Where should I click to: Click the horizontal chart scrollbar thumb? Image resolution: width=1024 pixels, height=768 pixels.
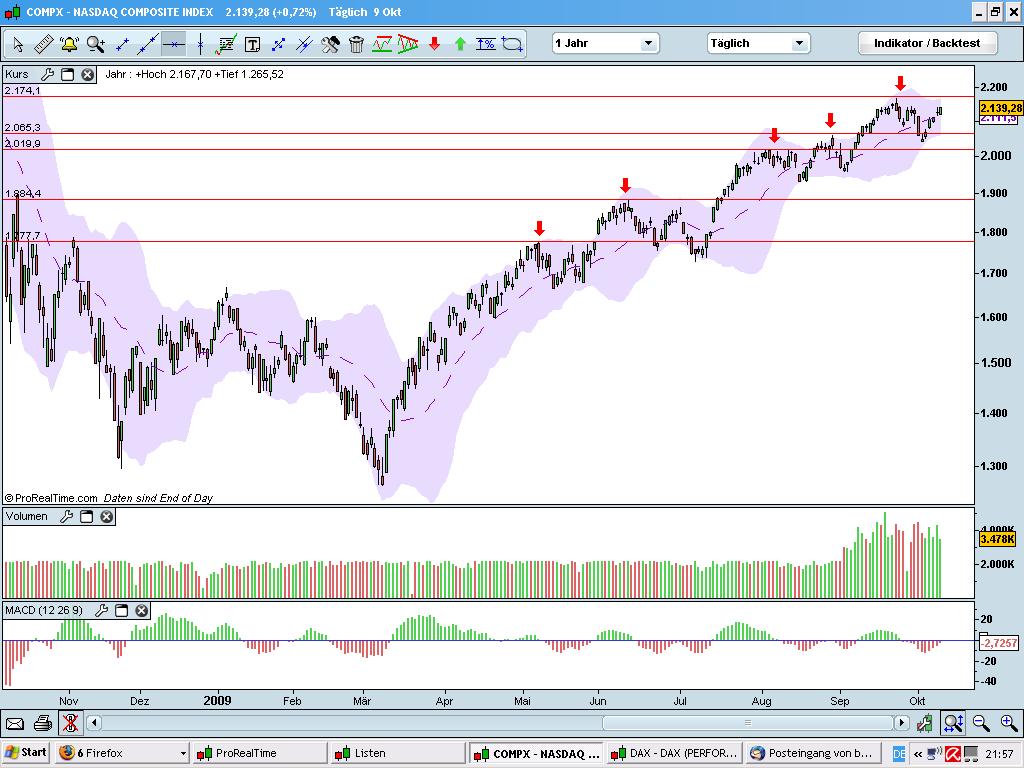tap(748, 723)
